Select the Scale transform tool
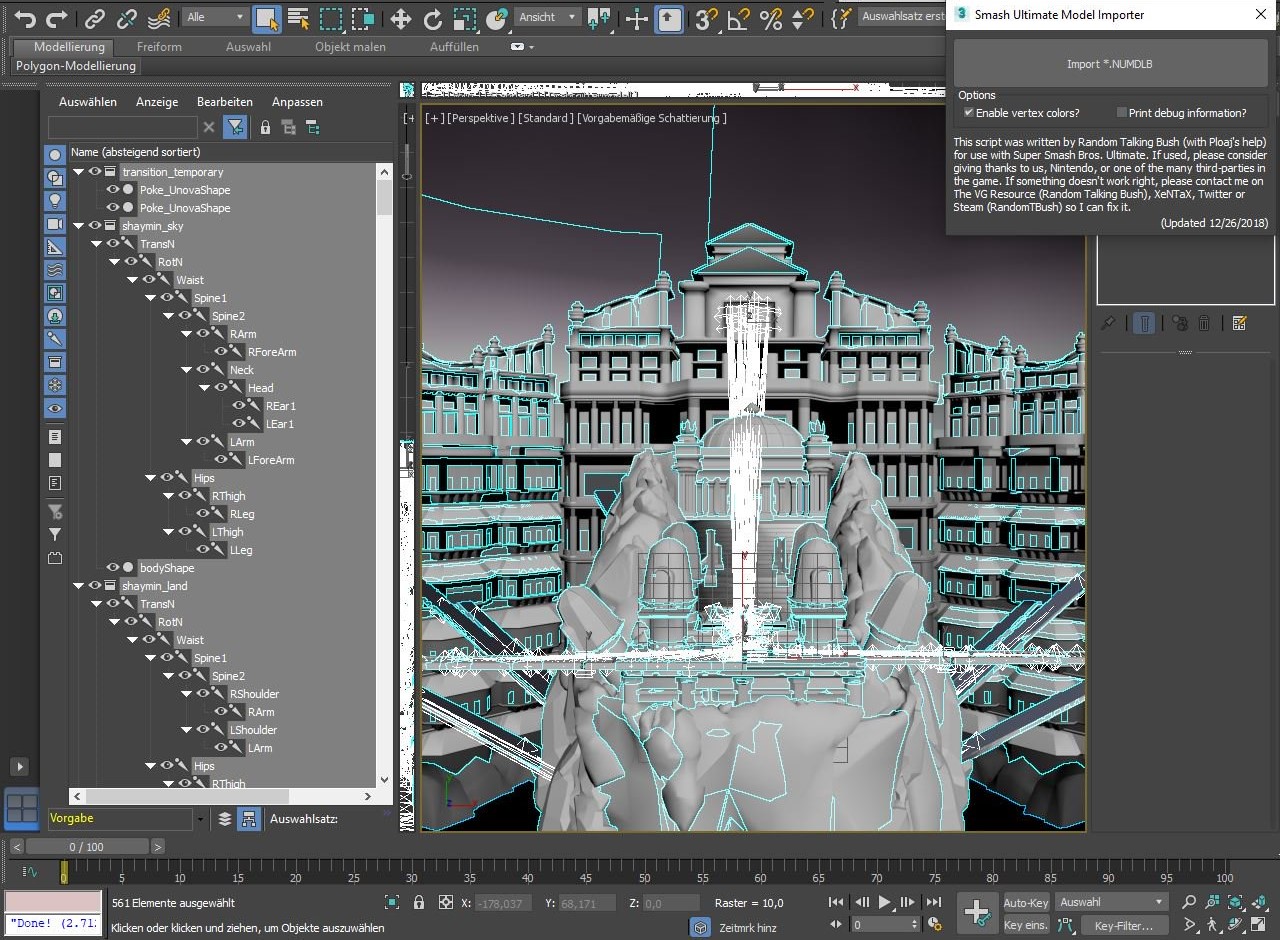1280x940 pixels. click(x=465, y=18)
